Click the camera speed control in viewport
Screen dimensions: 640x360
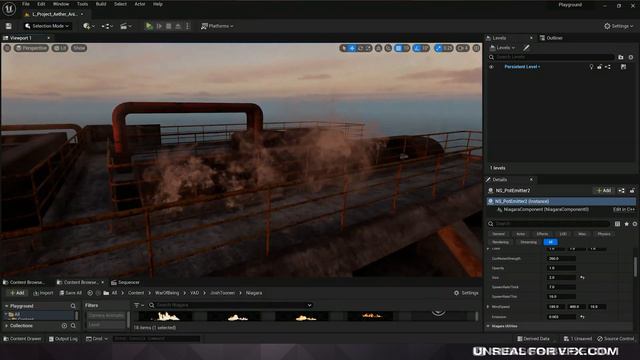click(462, 48)
